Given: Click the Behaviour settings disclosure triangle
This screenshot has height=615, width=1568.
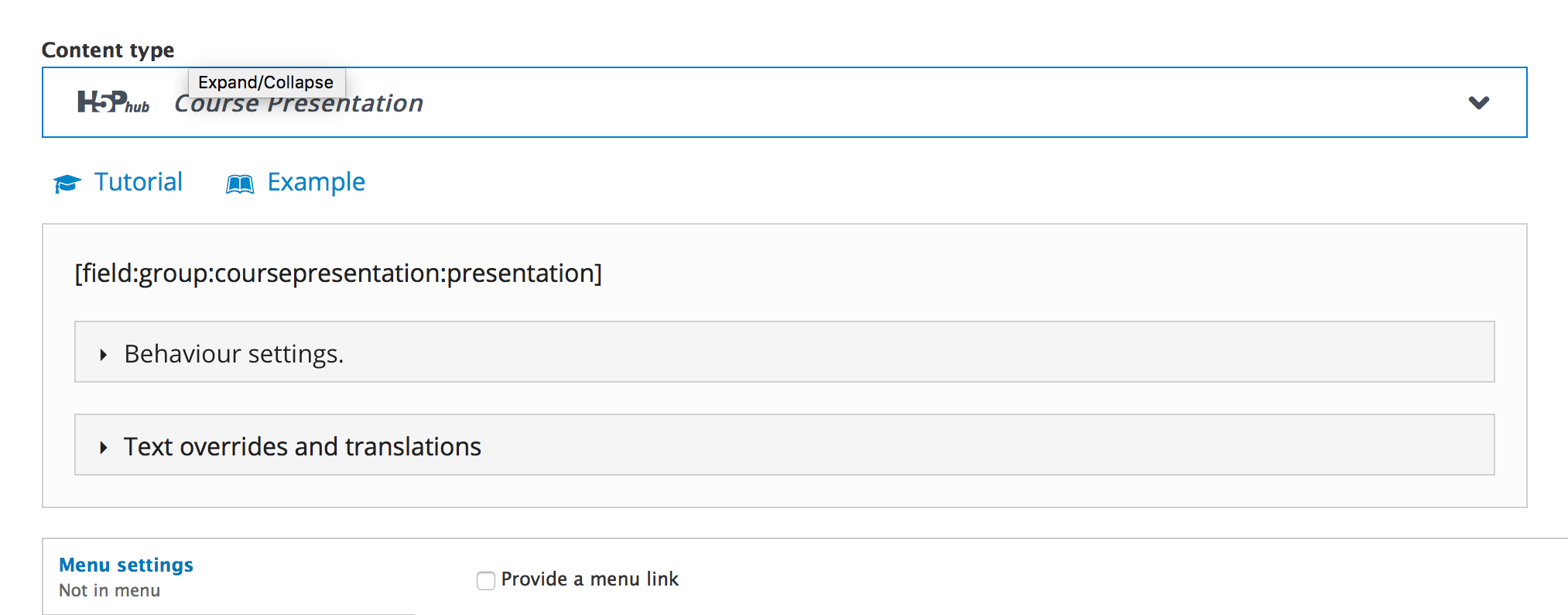Looking at the screenshot, I should tap(103, 355).
